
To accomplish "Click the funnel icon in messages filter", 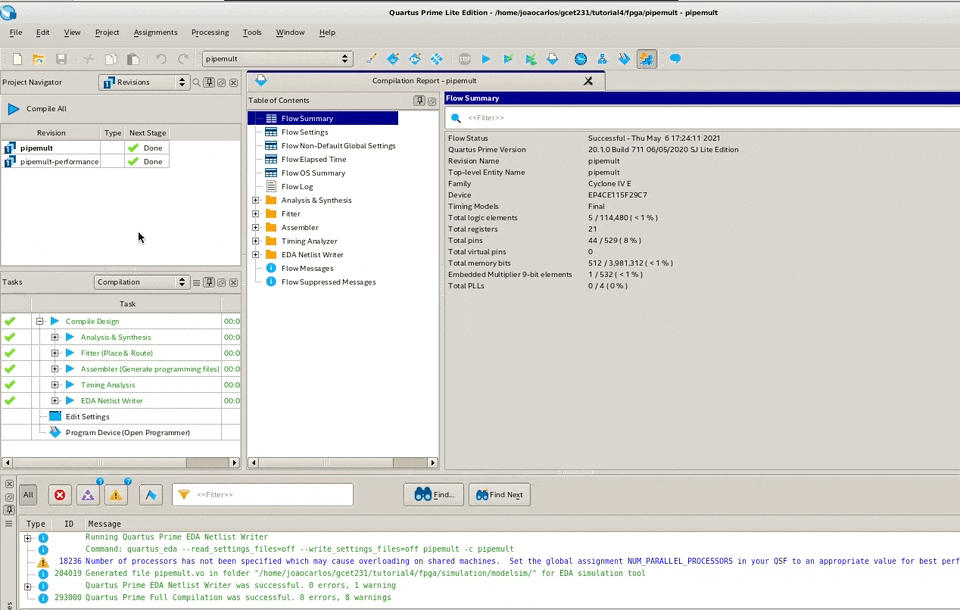I will point(184,494).
